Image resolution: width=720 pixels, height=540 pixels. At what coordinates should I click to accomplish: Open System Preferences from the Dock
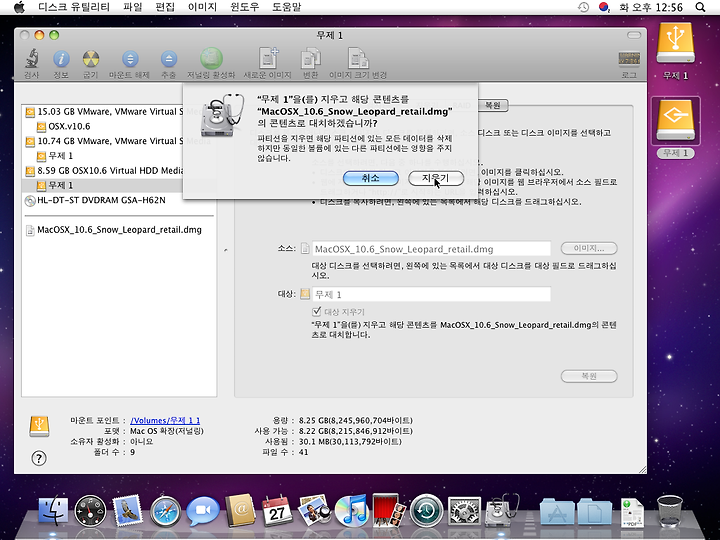coord(464,511)
